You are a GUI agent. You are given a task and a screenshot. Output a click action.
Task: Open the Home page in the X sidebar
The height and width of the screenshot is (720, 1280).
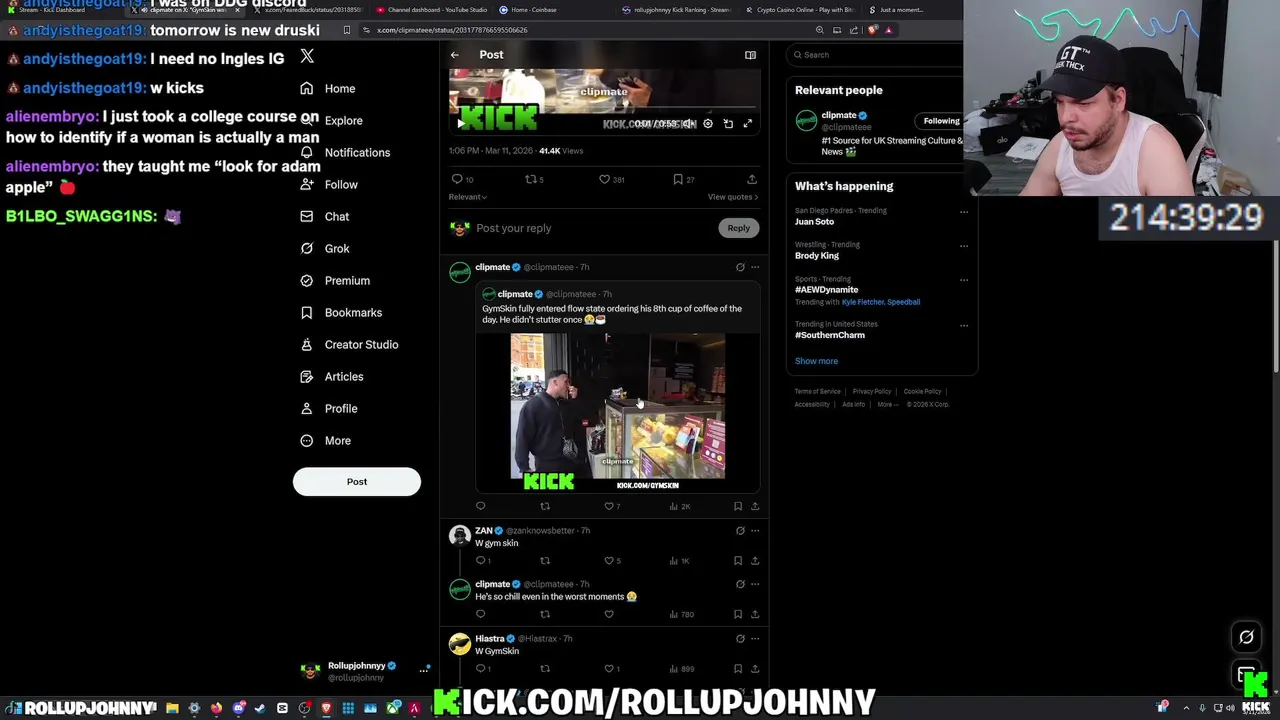[328, 88]
